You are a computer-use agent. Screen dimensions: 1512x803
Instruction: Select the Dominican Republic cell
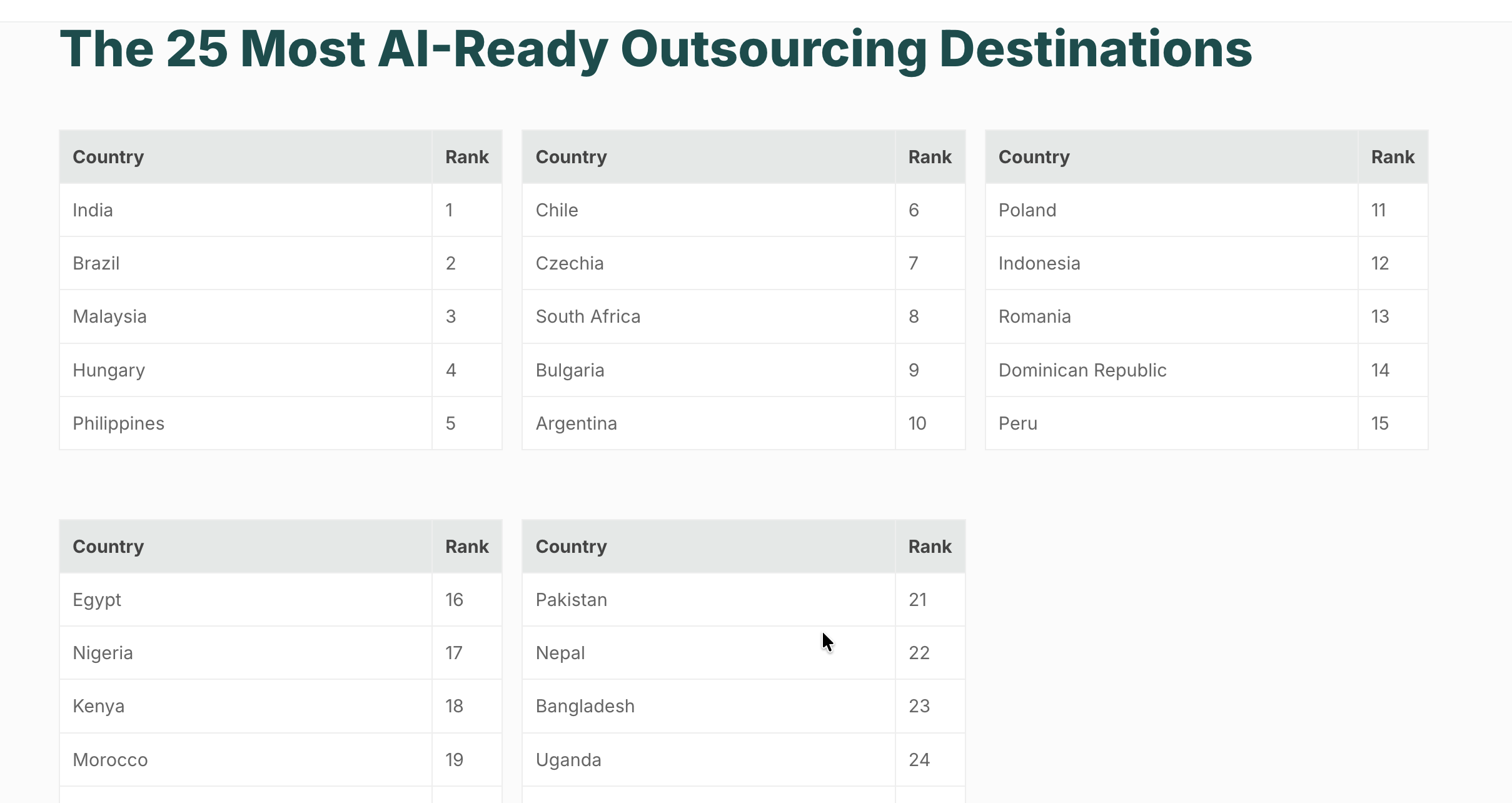pyautogui.click(x=1172, y=370)
